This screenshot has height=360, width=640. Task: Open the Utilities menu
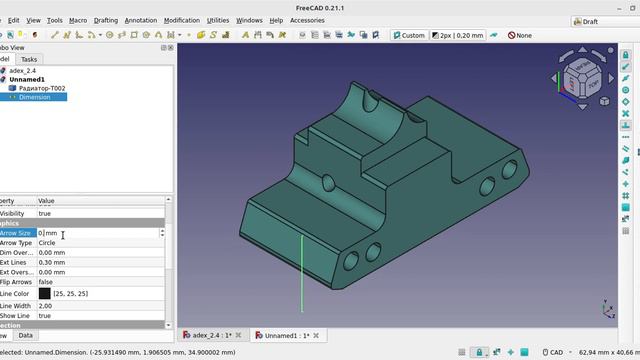click(218, 20)
